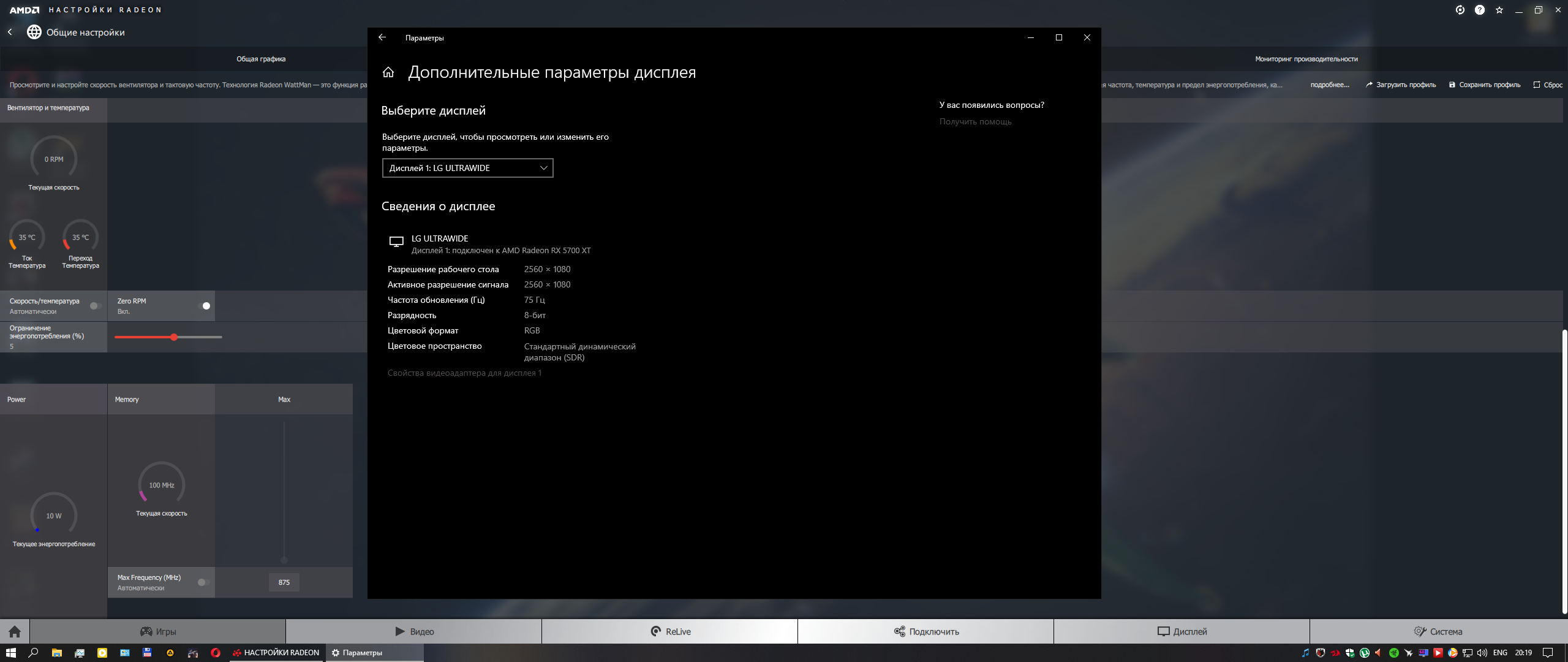This screenshot has height=662, width=1568.
Task: Click Сохранить профиль button
Action: tap(1485, 85)
